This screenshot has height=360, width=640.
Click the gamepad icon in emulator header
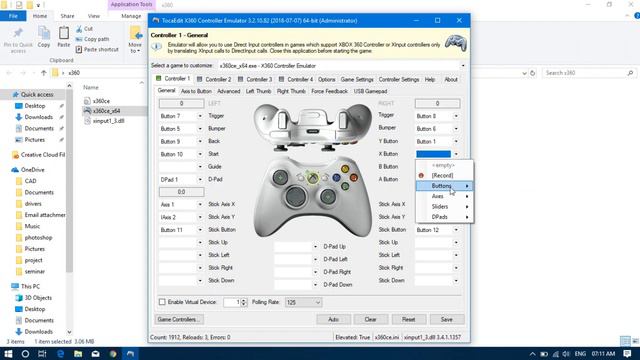coord(456,43)
